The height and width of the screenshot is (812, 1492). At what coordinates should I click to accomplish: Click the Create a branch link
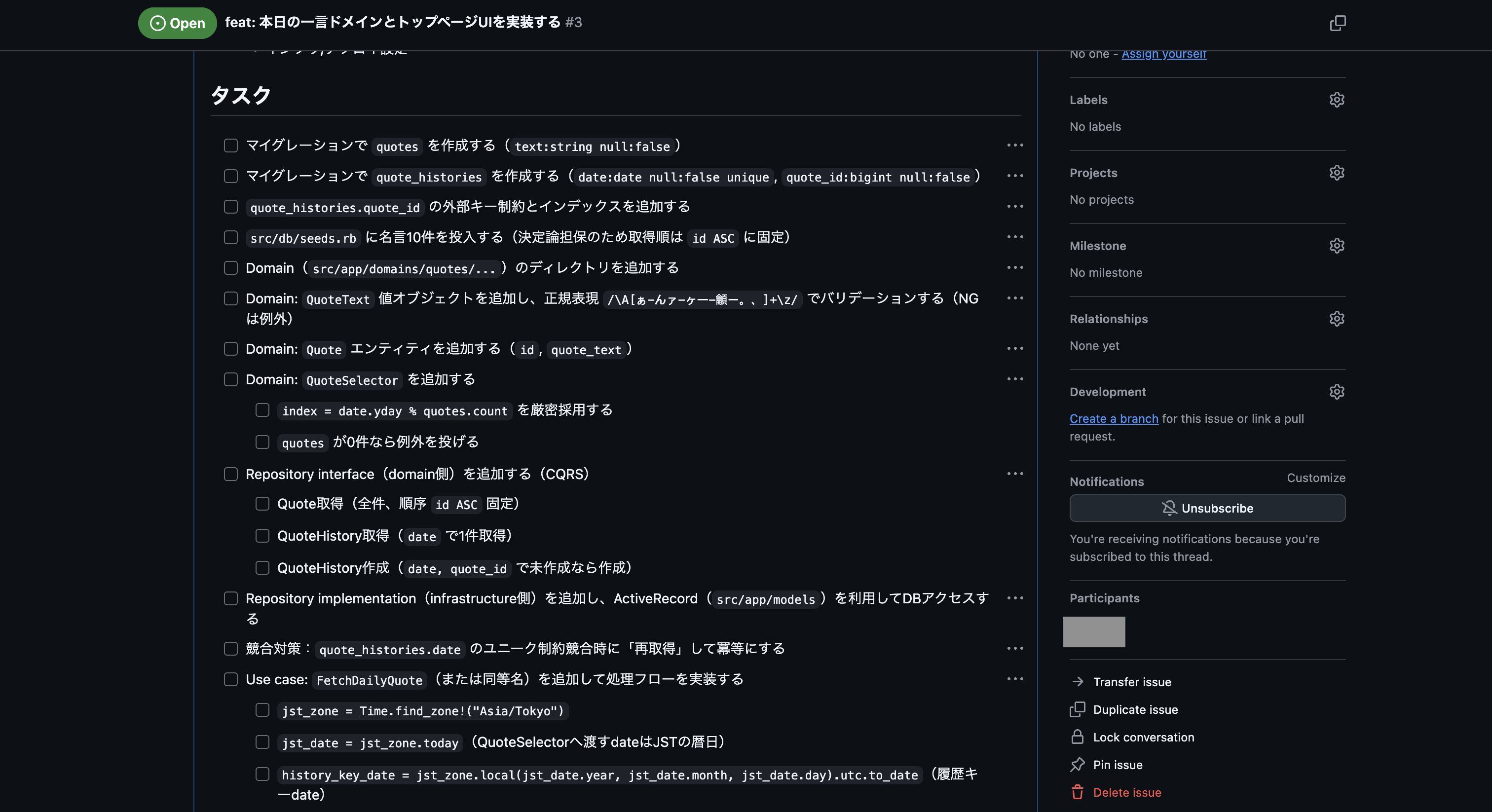pos(1113,418)
